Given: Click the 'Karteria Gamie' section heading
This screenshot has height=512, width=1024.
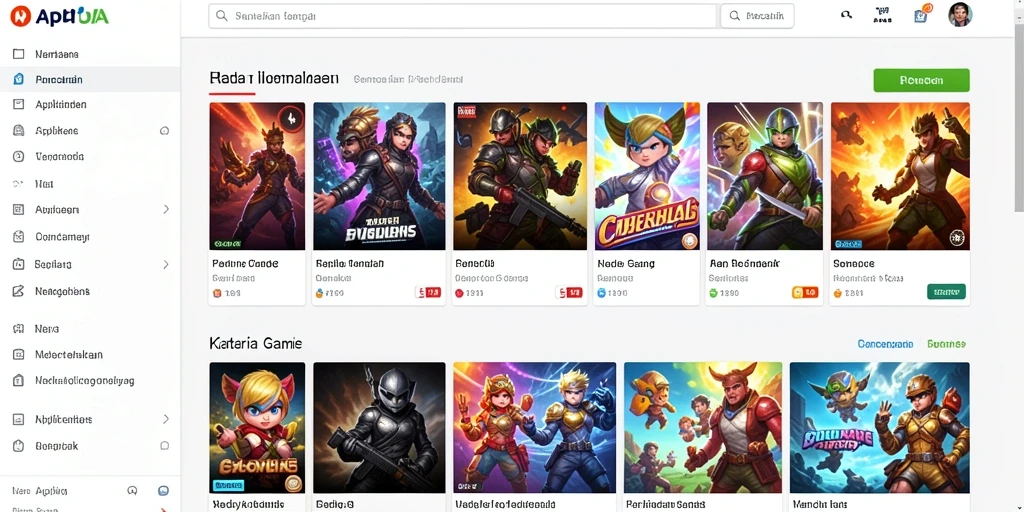Looking at the screenshot, I should click(x=256, y=343).
